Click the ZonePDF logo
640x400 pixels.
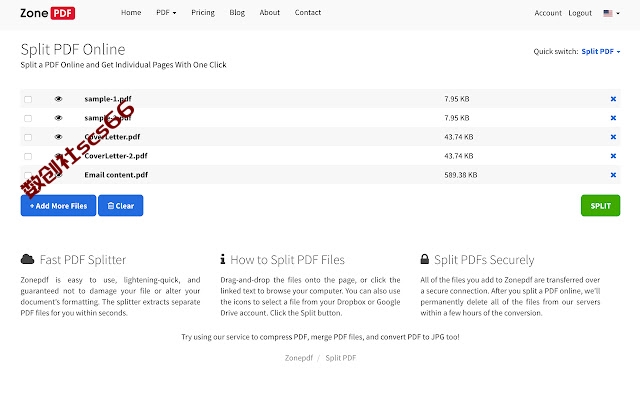[47, 13]
